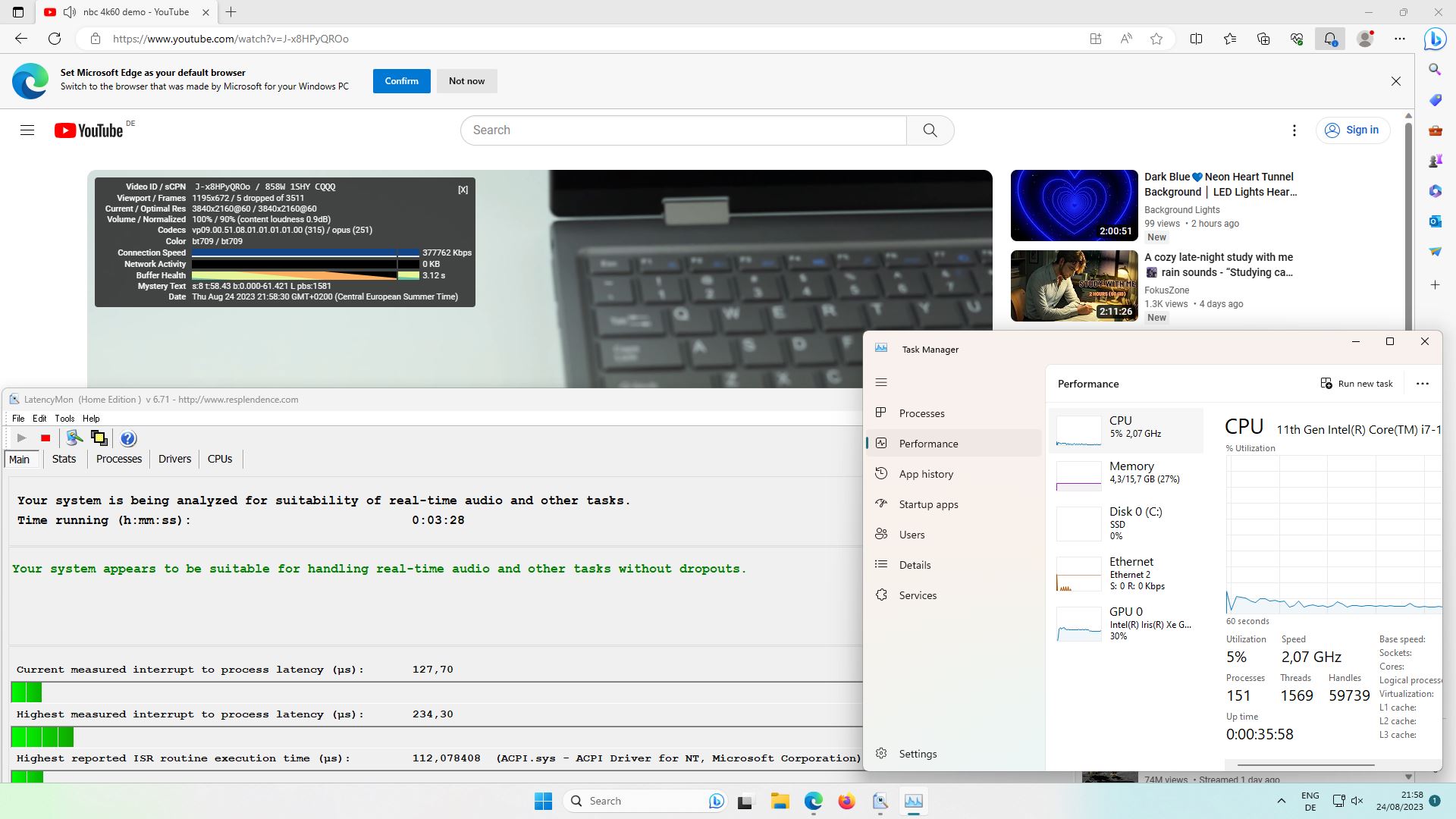
Task: Expand system tray hidden icons chevron
Action: (x=1282, y=801)
